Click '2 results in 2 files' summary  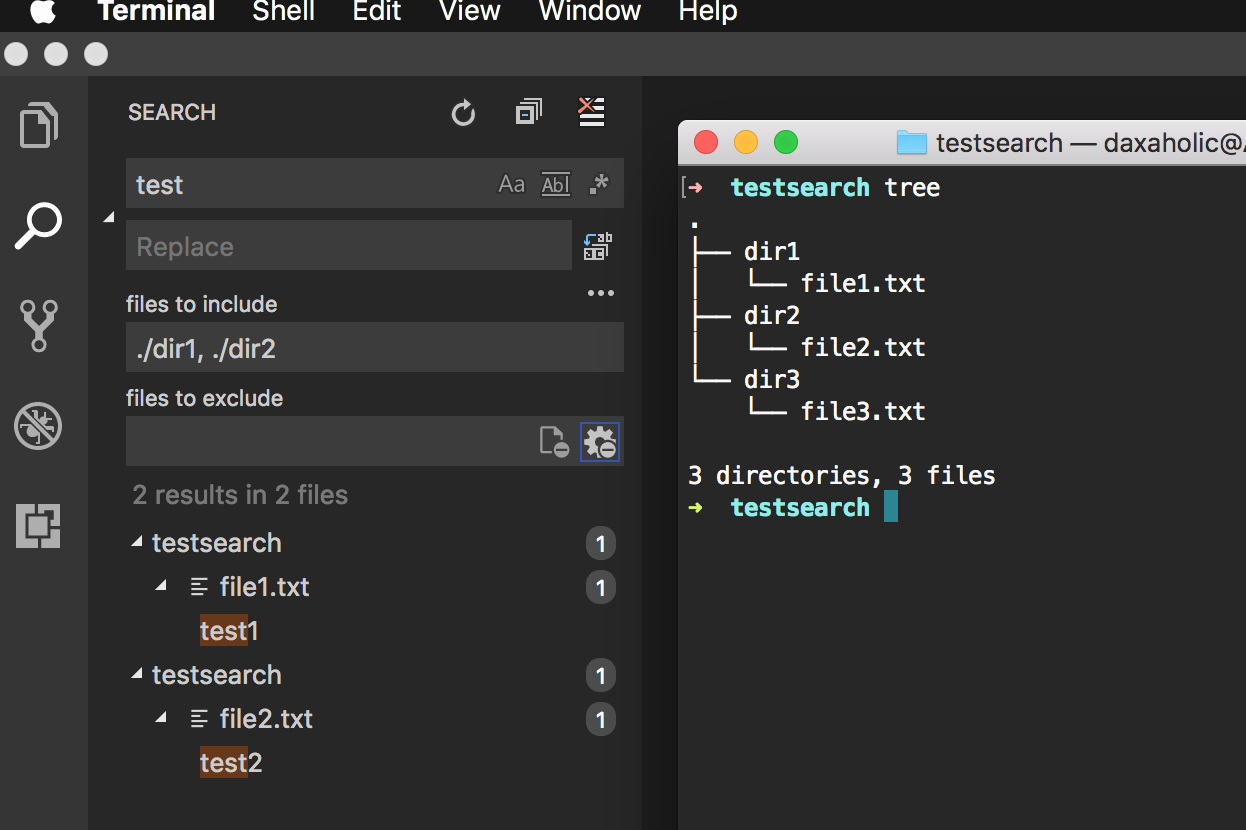pyautogui.click(x=240, y=495)
